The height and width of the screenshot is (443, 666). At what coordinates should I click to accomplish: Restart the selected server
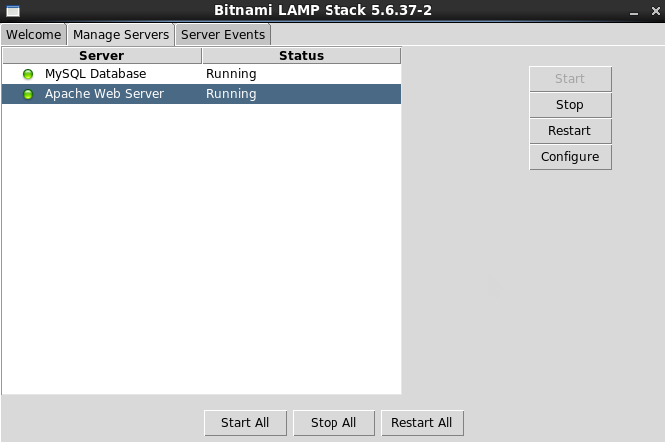[x=570, y=131]
